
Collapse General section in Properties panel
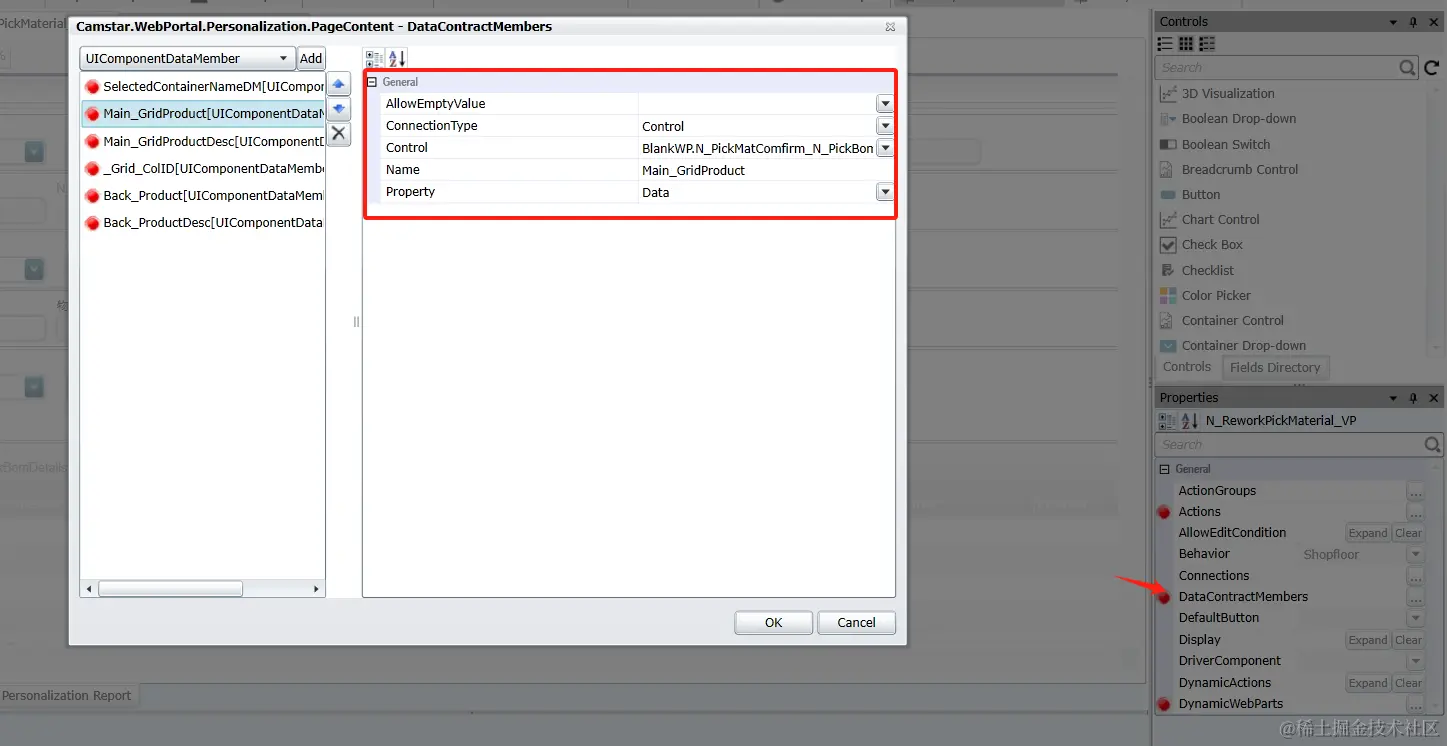(x=1164, y=469)
